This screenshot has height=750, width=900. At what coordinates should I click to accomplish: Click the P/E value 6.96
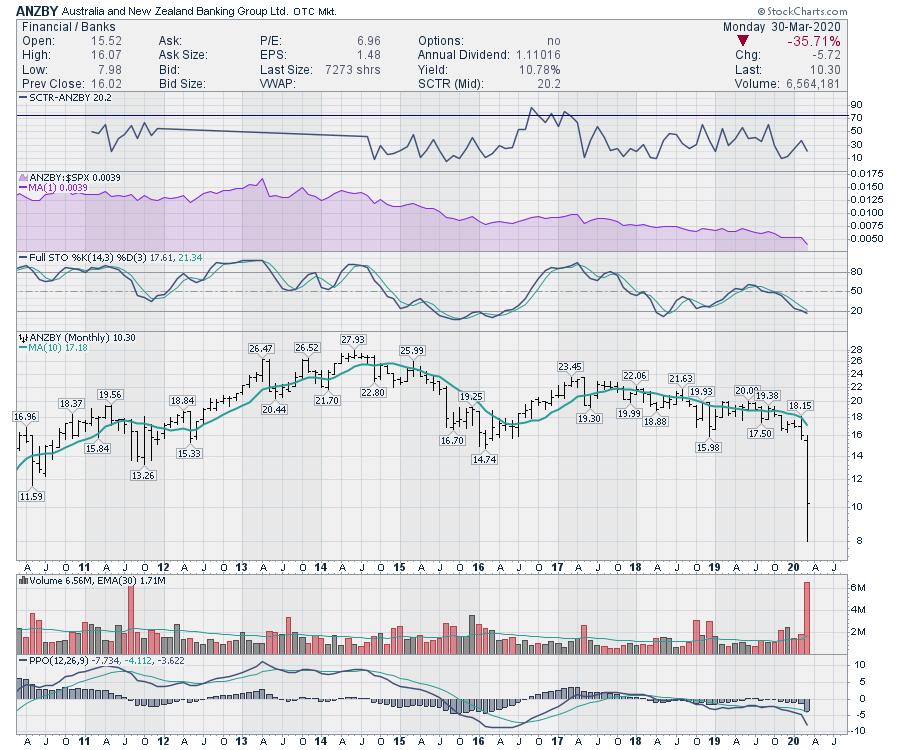point(368,41)
